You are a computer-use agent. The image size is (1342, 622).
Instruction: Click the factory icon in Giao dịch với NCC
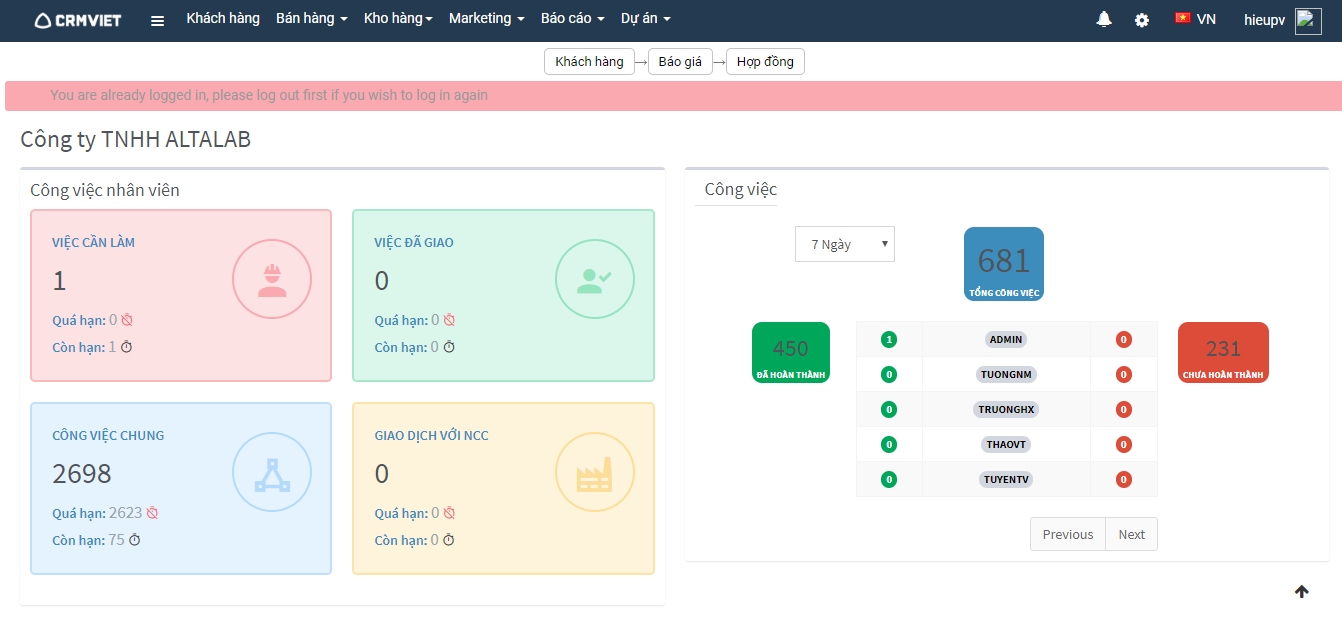click(595, 472)
